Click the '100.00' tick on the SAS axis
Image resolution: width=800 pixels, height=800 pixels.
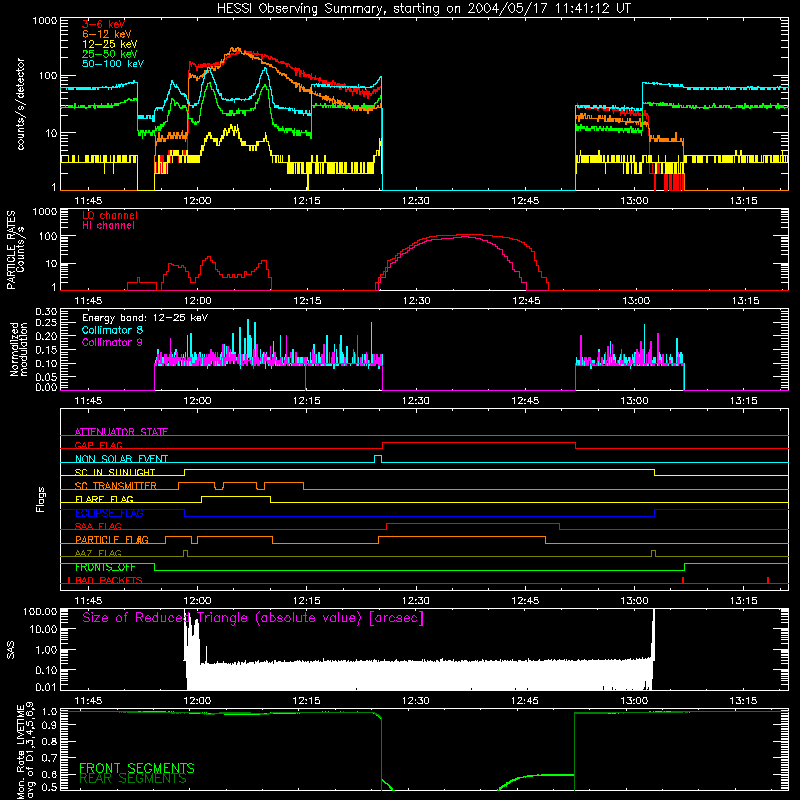tap(40, 611)
